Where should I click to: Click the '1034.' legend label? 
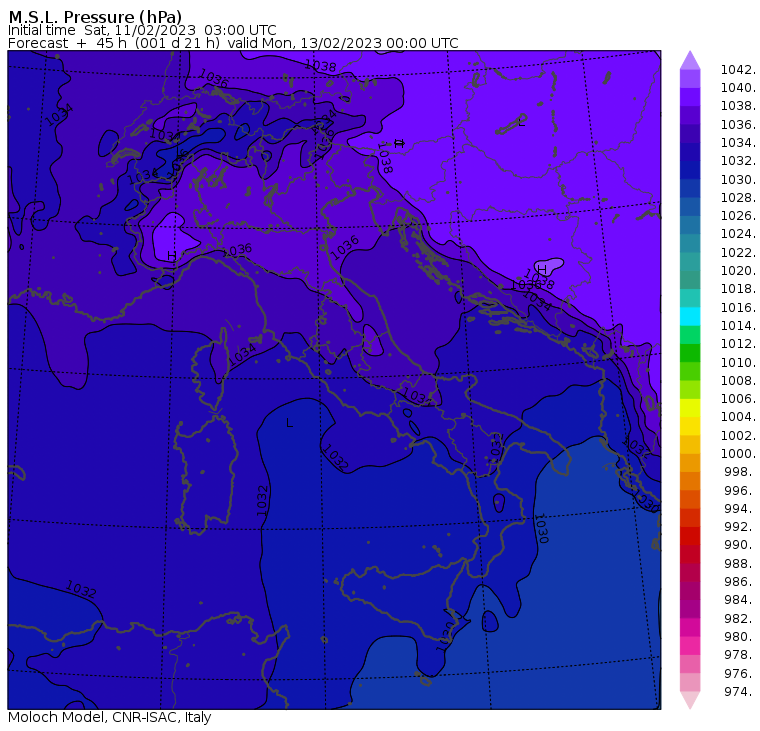point(738,143)
